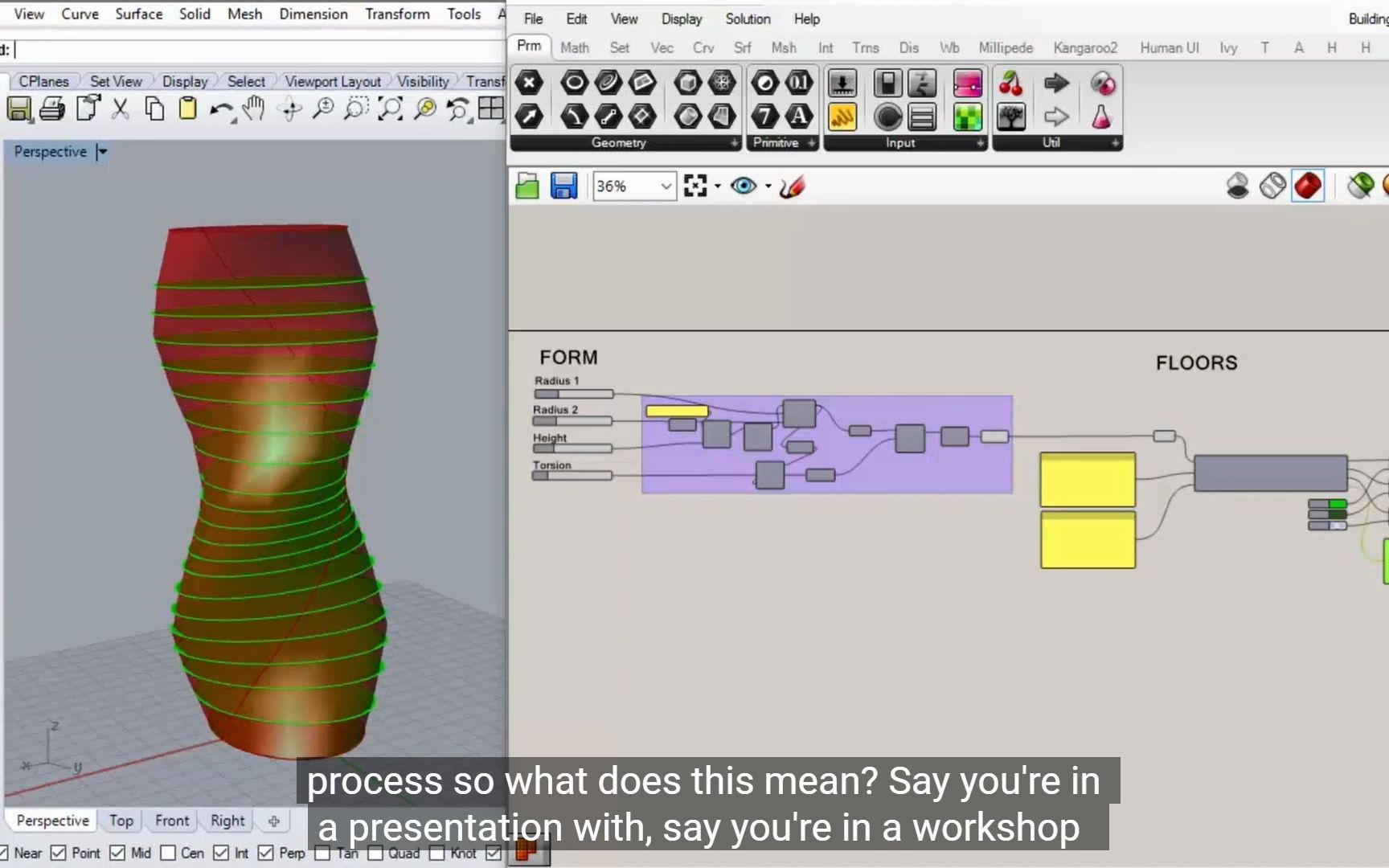Select the sketch tool in the canvas toolbar

tap(792, 186)
